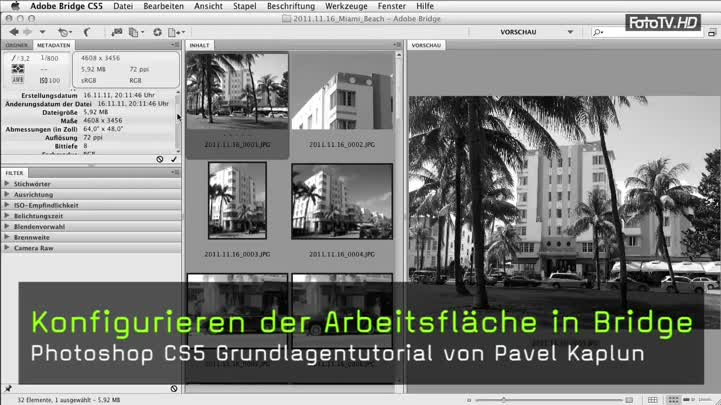Select the FILTER panel tab
721x405 pixels.
click(x=14, y=173)
